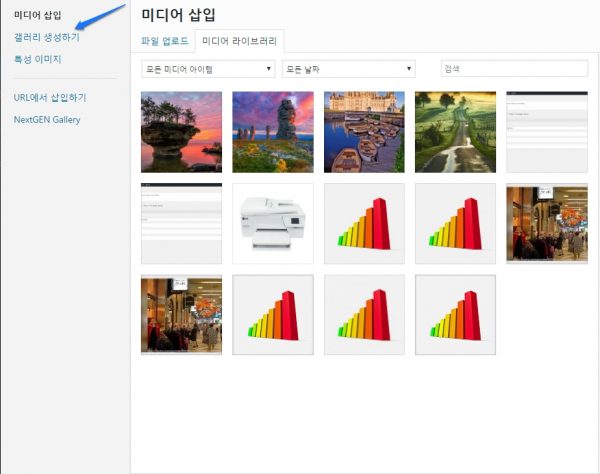Switch to the 파일 업로드 tab
Image resolution: width=600 pixels, height=474 pixels.
(164, 41)
